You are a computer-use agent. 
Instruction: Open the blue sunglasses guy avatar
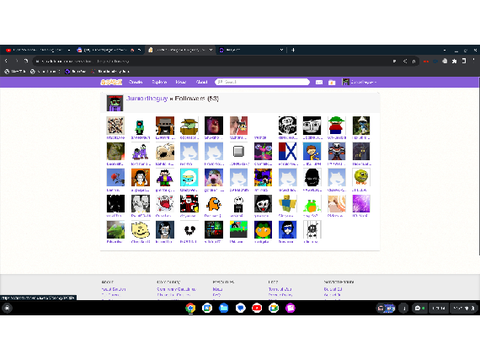tap(287, 230)
